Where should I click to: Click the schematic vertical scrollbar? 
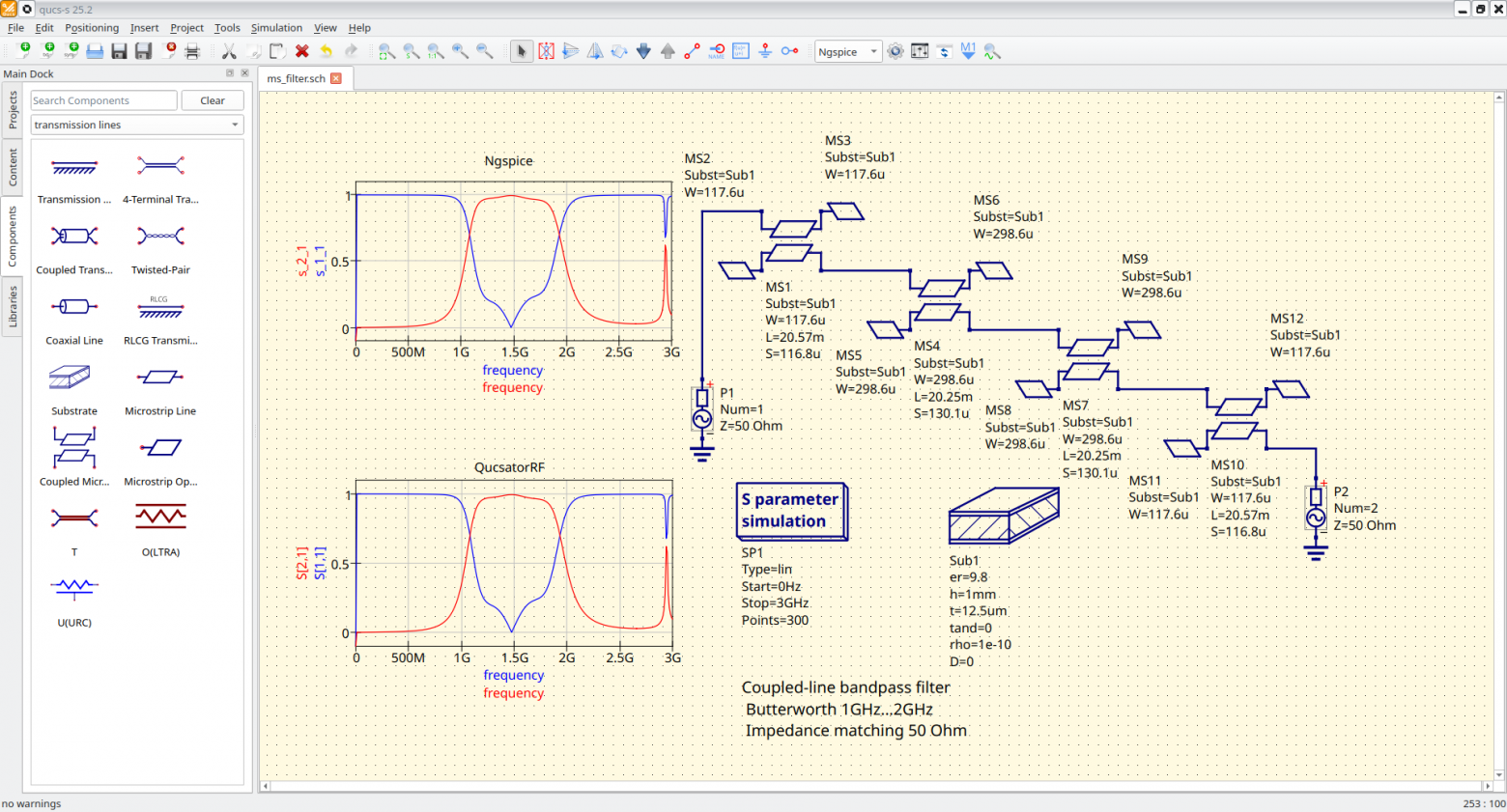pos(1499,435)
